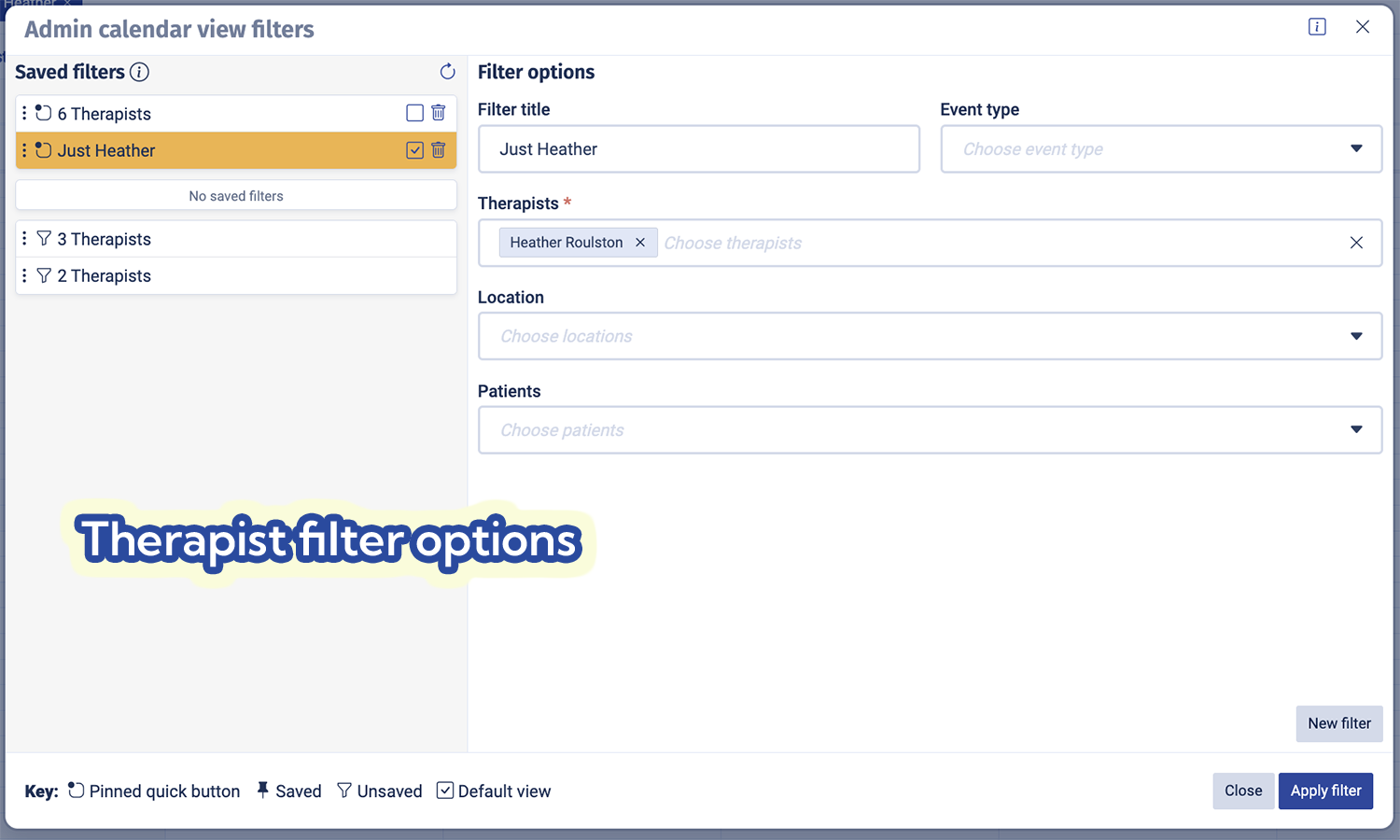This screenshot has height=840, width=1400.
Task: Uncheck default view for Just Heather
Action: click(414, 150)
